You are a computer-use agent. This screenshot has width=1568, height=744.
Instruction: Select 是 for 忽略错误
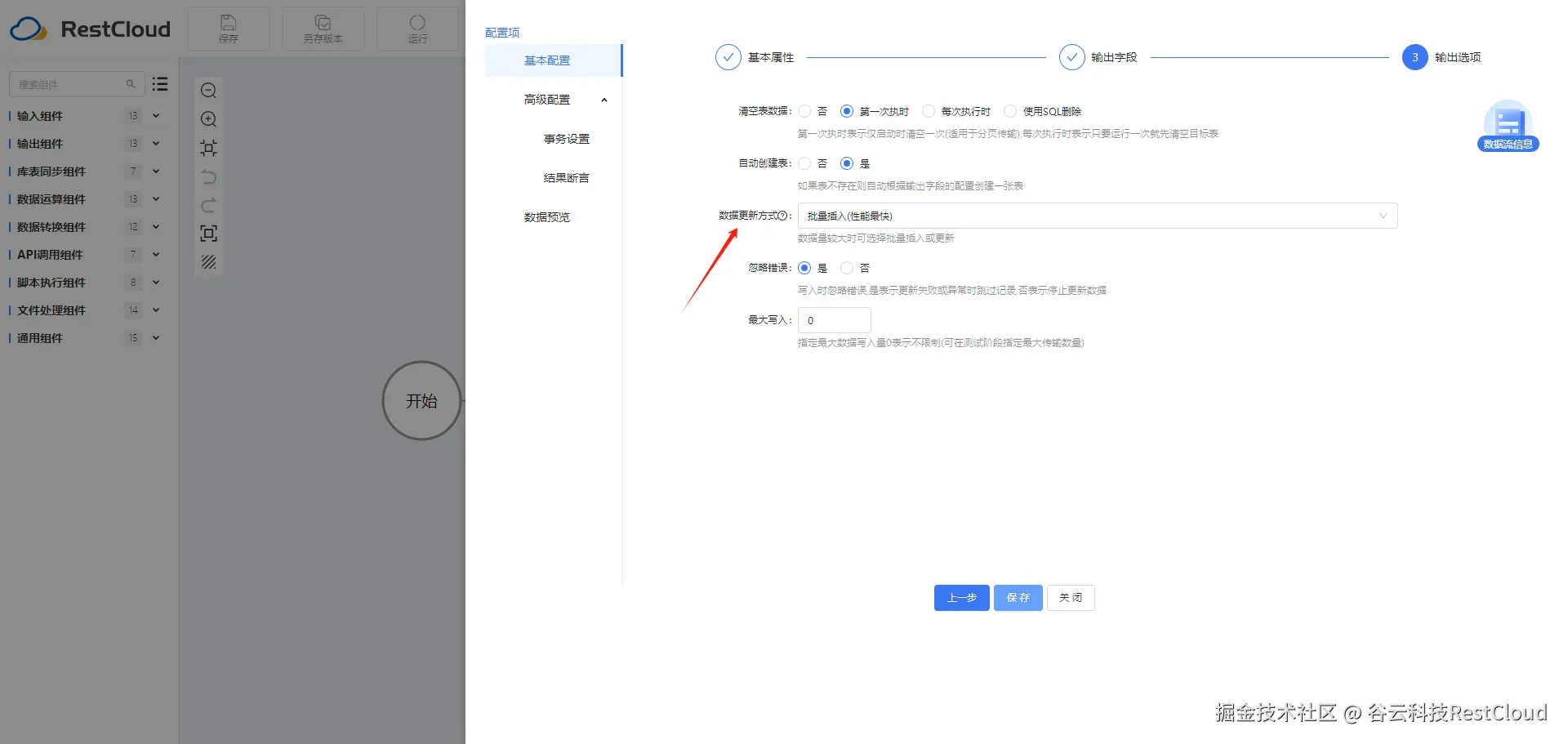click(x=804, y=268)
